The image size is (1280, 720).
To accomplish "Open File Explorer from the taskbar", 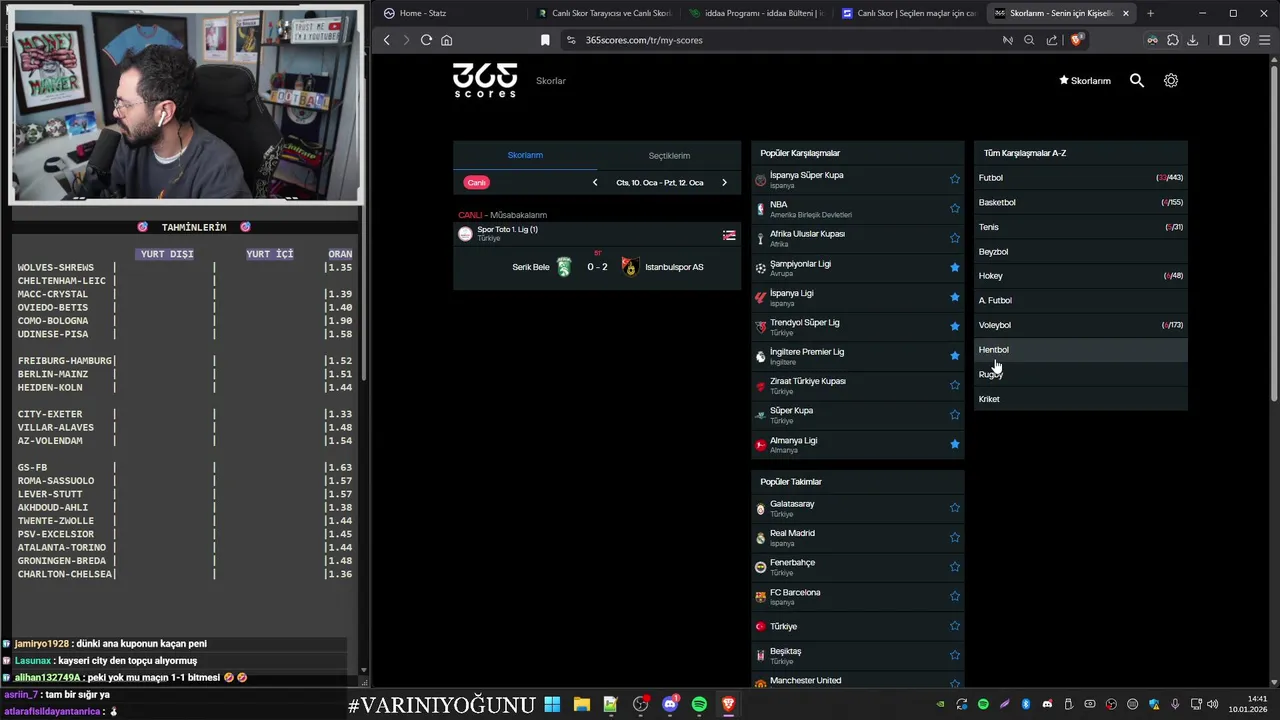I will click(x=581, y=705).
